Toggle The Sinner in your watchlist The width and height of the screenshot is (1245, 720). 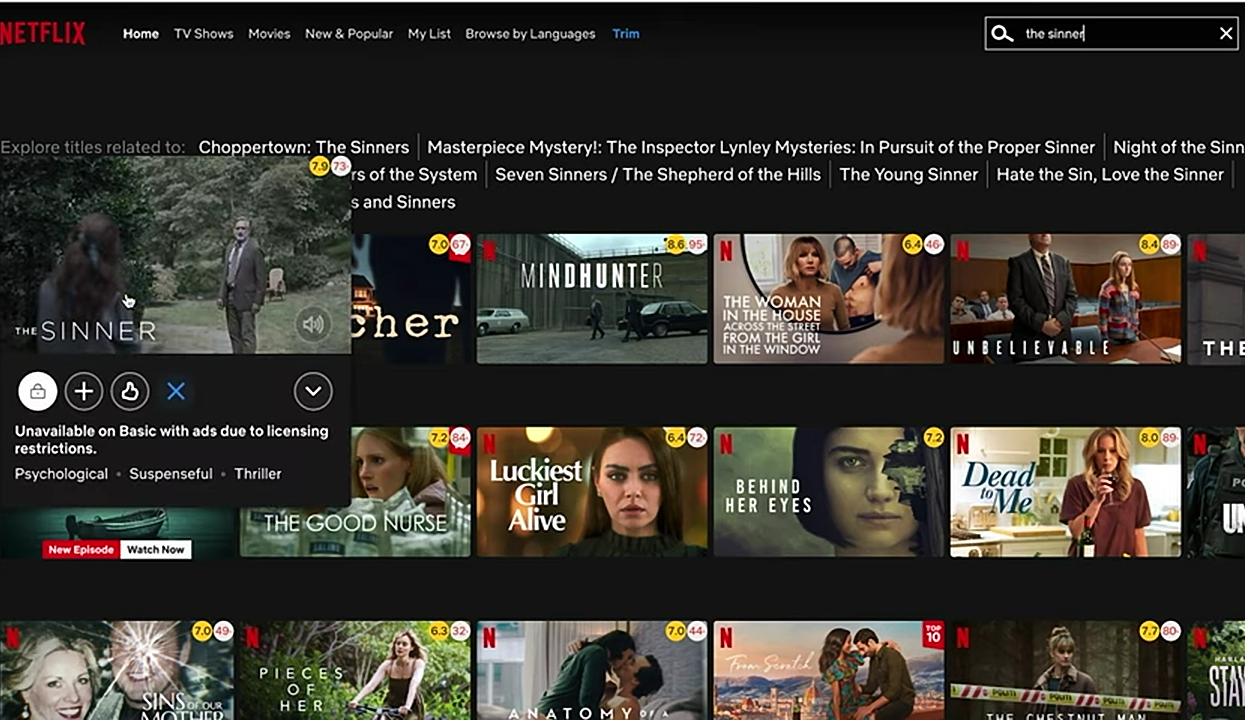pos(84,391)
